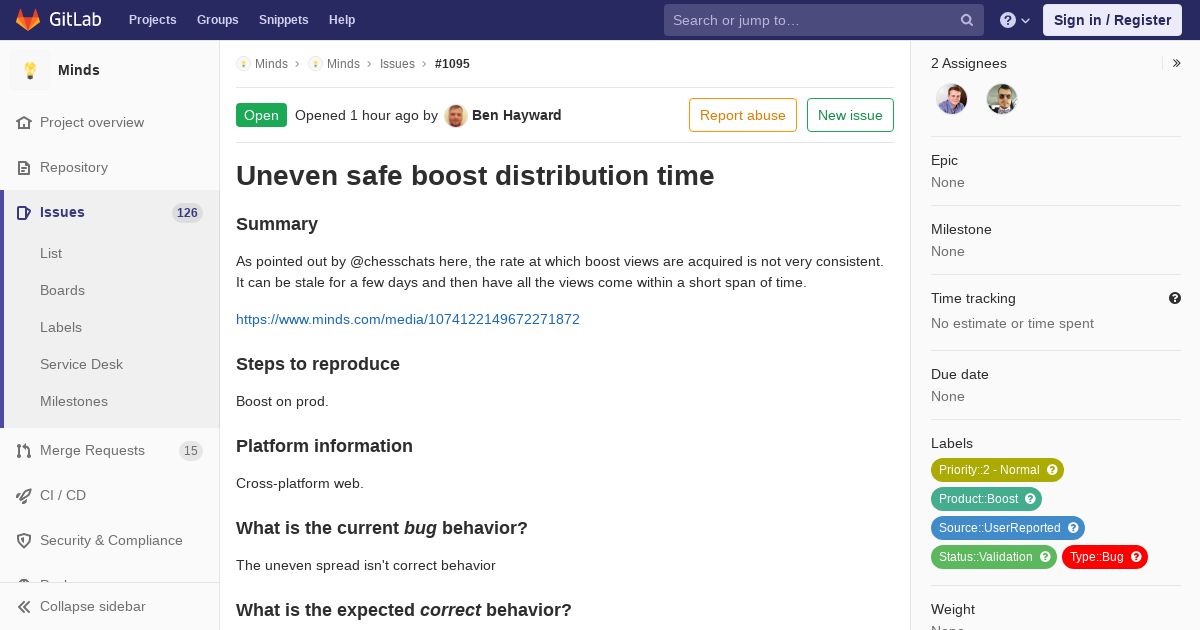Click the Time tracking help icon
This screenshot has height=630, width=1200.
tap(1175, 298)
